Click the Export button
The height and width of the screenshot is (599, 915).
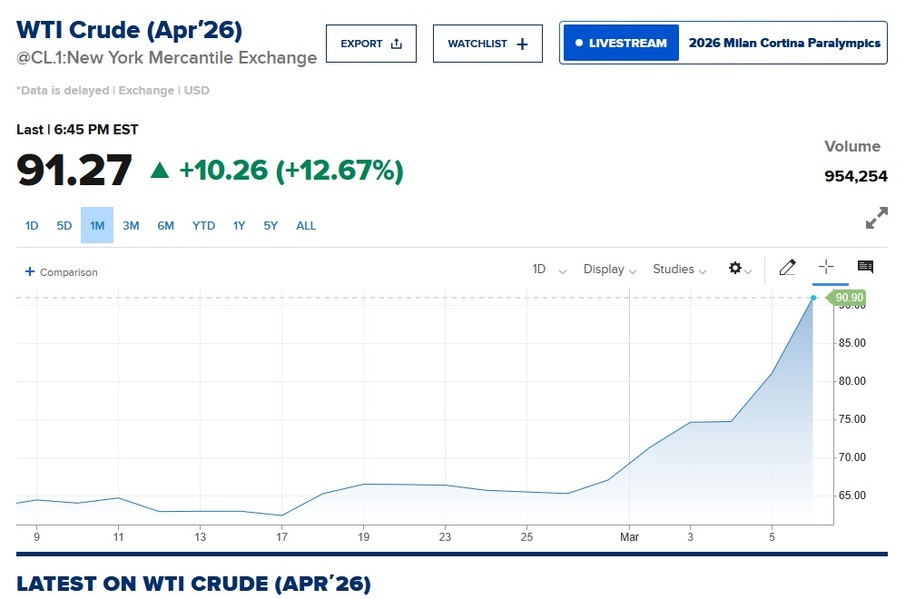click(x=371, y=44)
